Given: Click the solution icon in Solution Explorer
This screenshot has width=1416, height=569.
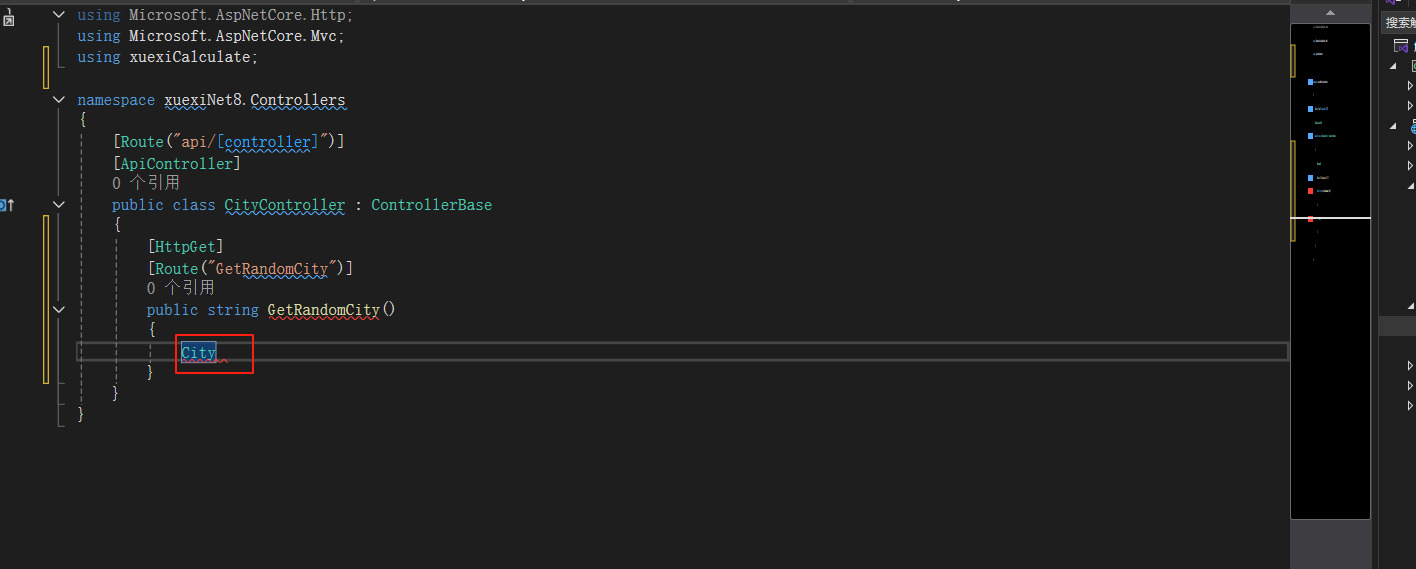Looking at the screenshot, I should point(1401,46).
